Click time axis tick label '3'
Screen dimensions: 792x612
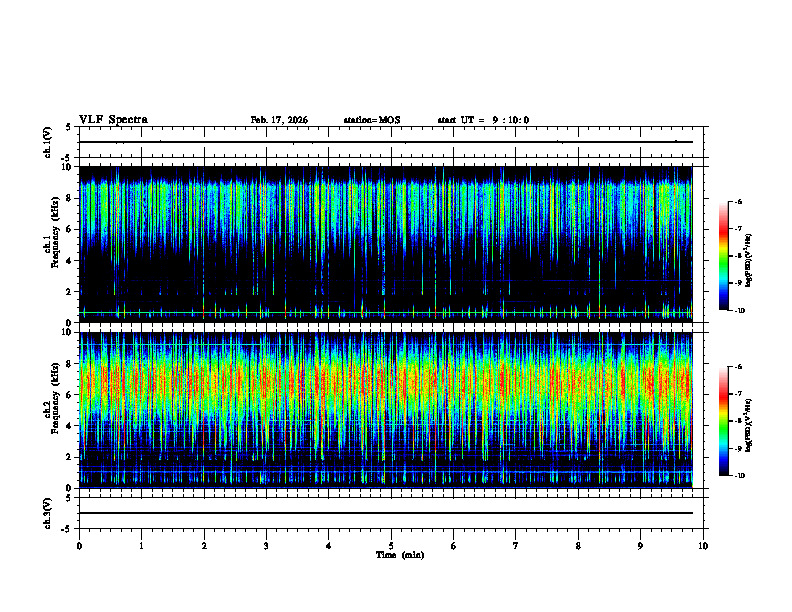266,546
